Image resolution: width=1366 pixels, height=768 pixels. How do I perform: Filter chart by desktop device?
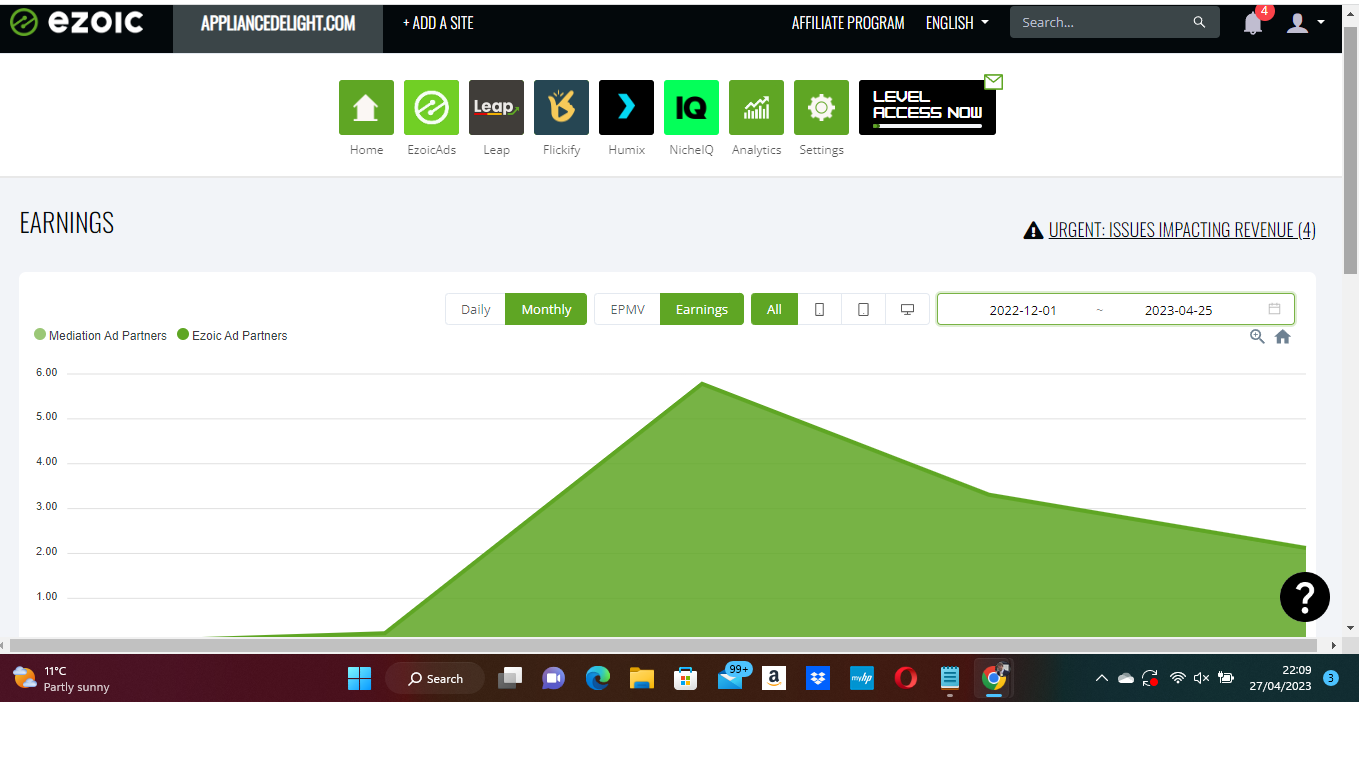point(907,309)
